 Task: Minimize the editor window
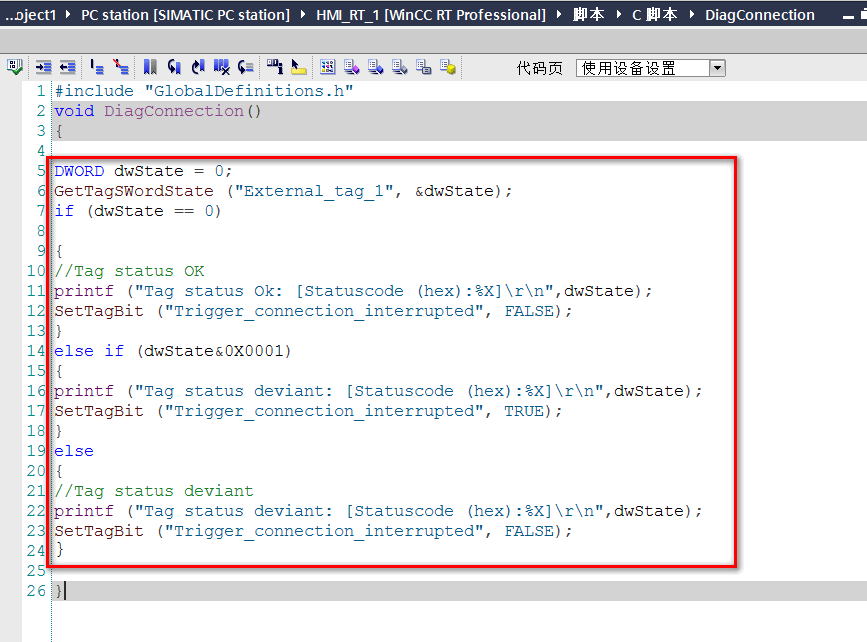point(848,17)
